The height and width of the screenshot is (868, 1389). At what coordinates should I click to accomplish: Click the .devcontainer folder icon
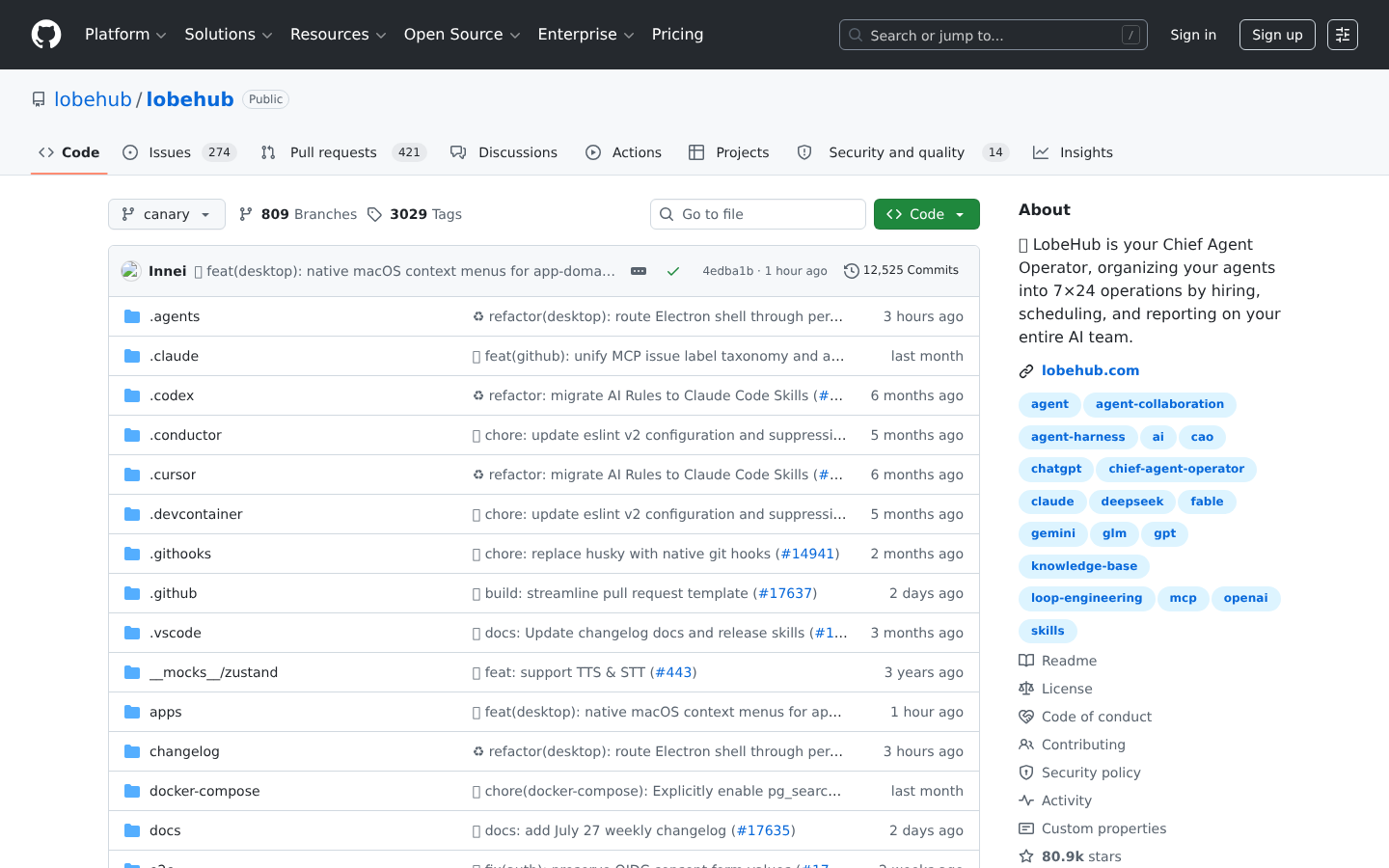(x=132, y=514)
